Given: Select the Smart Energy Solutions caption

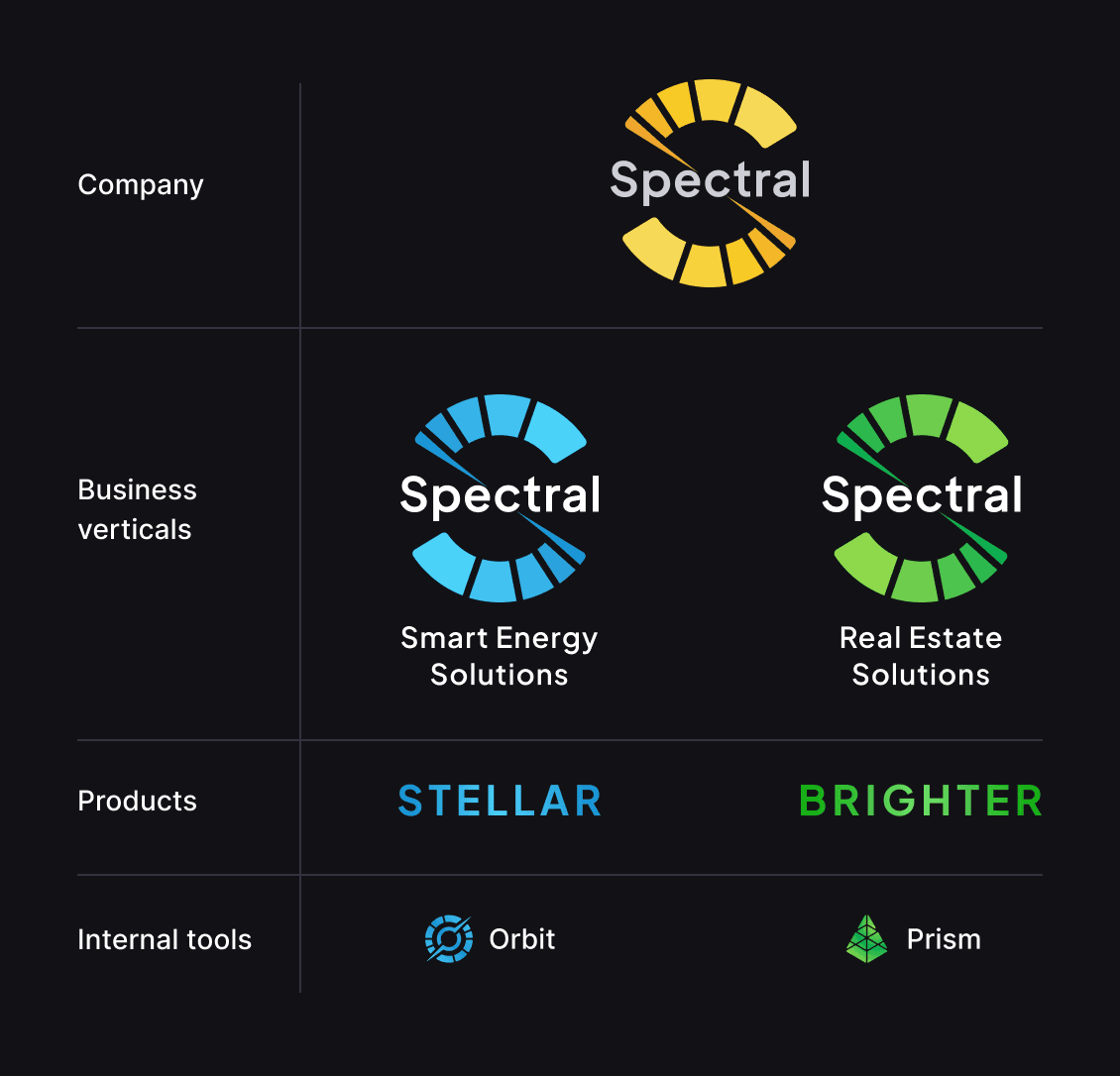Looking at the screenshot, I should [x=500, y=656].
